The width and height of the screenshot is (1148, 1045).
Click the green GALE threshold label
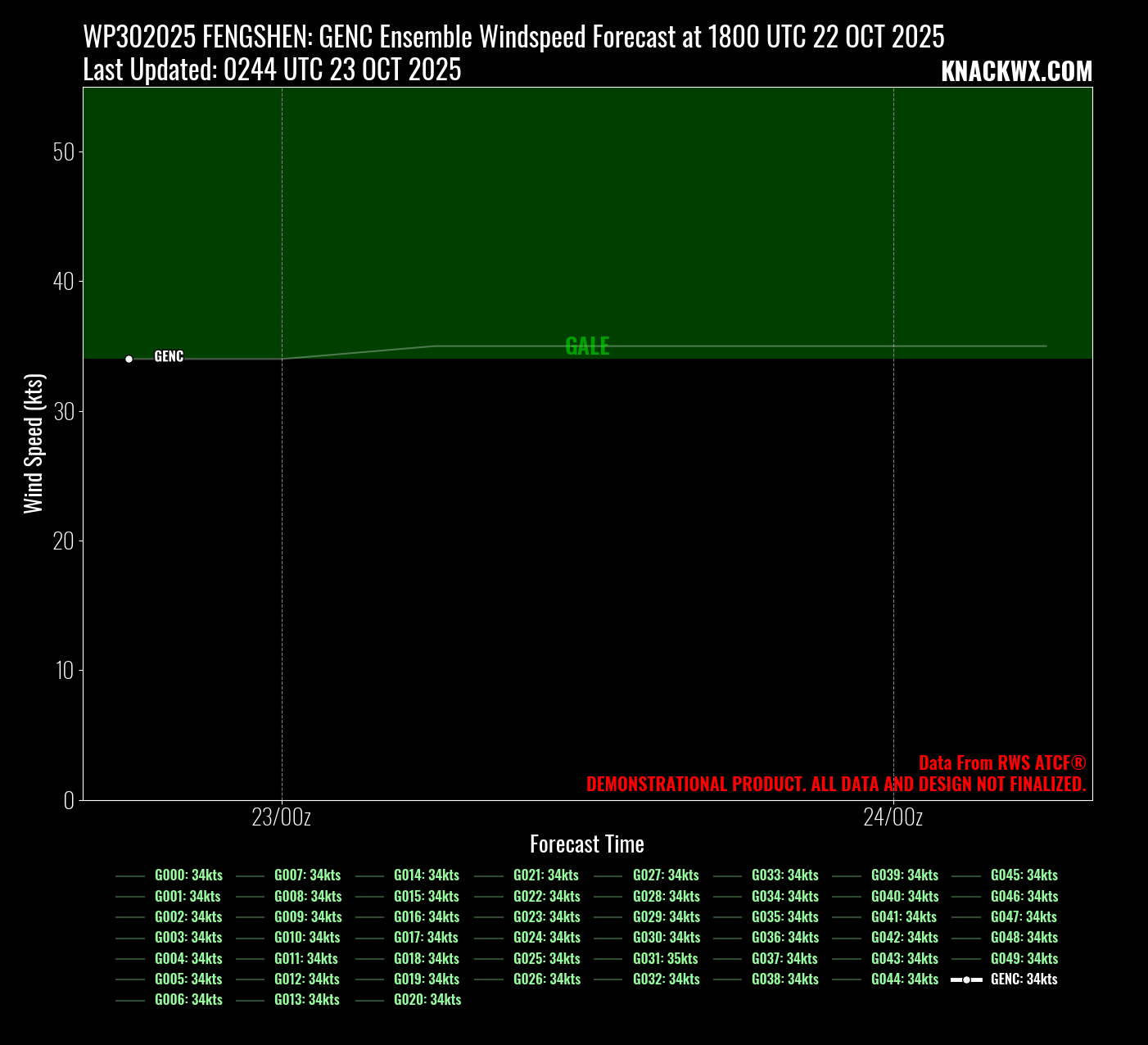[x=587, y=346]
